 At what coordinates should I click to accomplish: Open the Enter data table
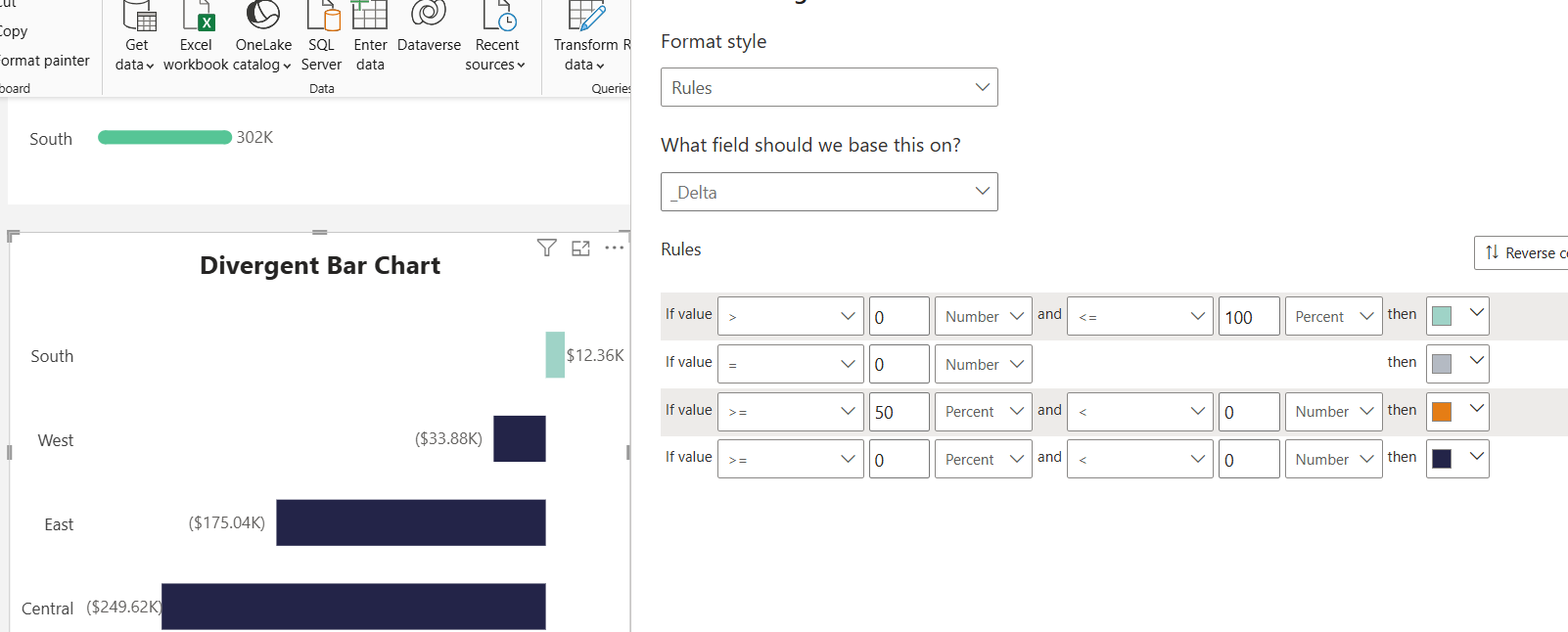point(370,37)
